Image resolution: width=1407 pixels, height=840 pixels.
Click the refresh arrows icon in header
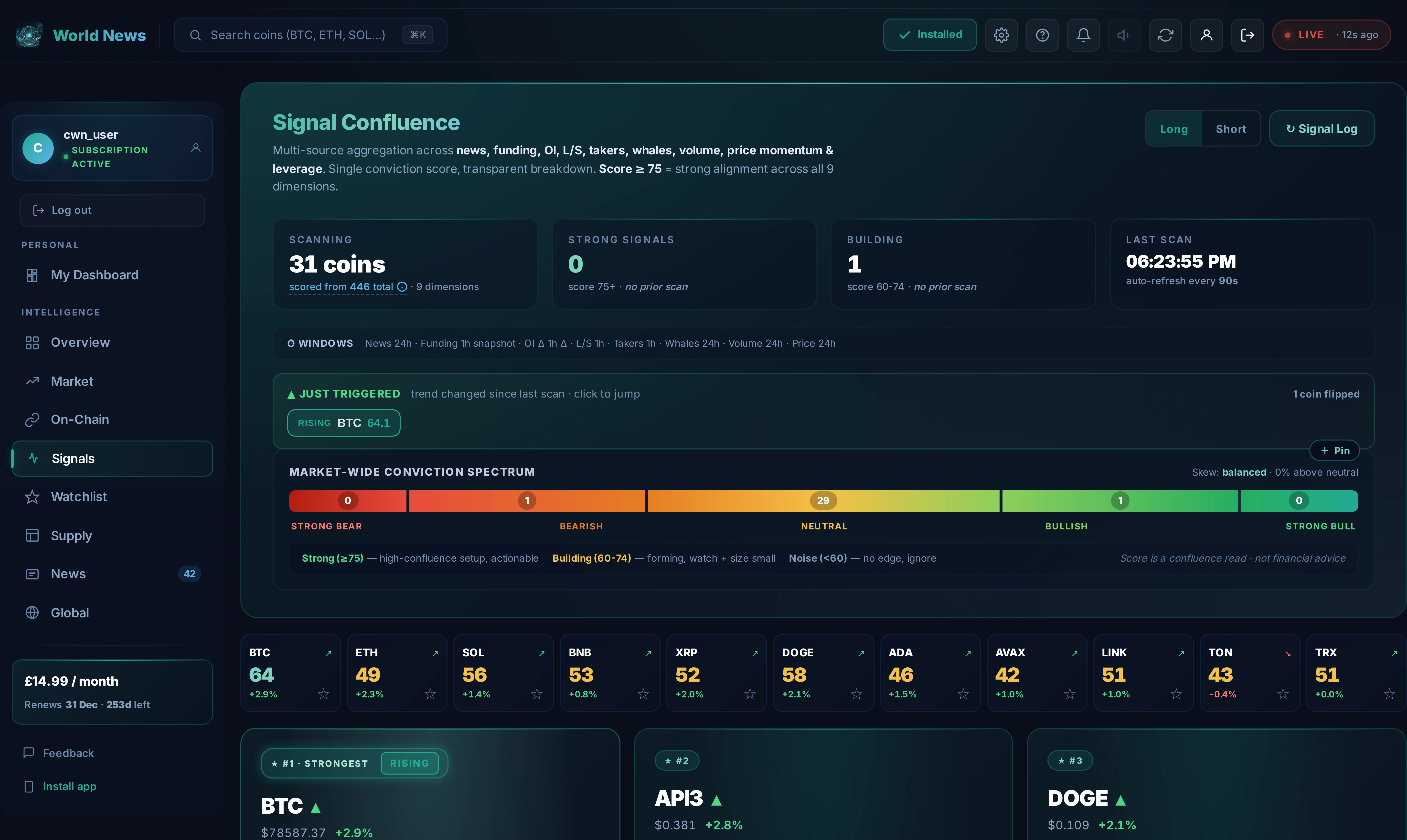[1165, 35]
